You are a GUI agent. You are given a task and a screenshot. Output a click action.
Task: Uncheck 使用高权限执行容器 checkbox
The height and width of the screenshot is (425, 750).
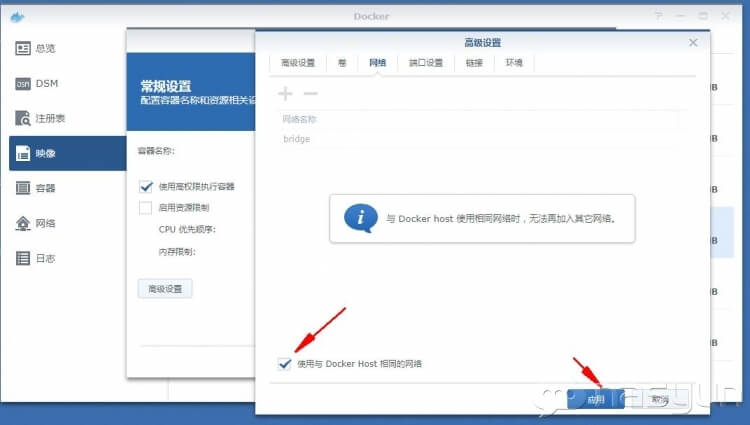[x=146, y=186]
